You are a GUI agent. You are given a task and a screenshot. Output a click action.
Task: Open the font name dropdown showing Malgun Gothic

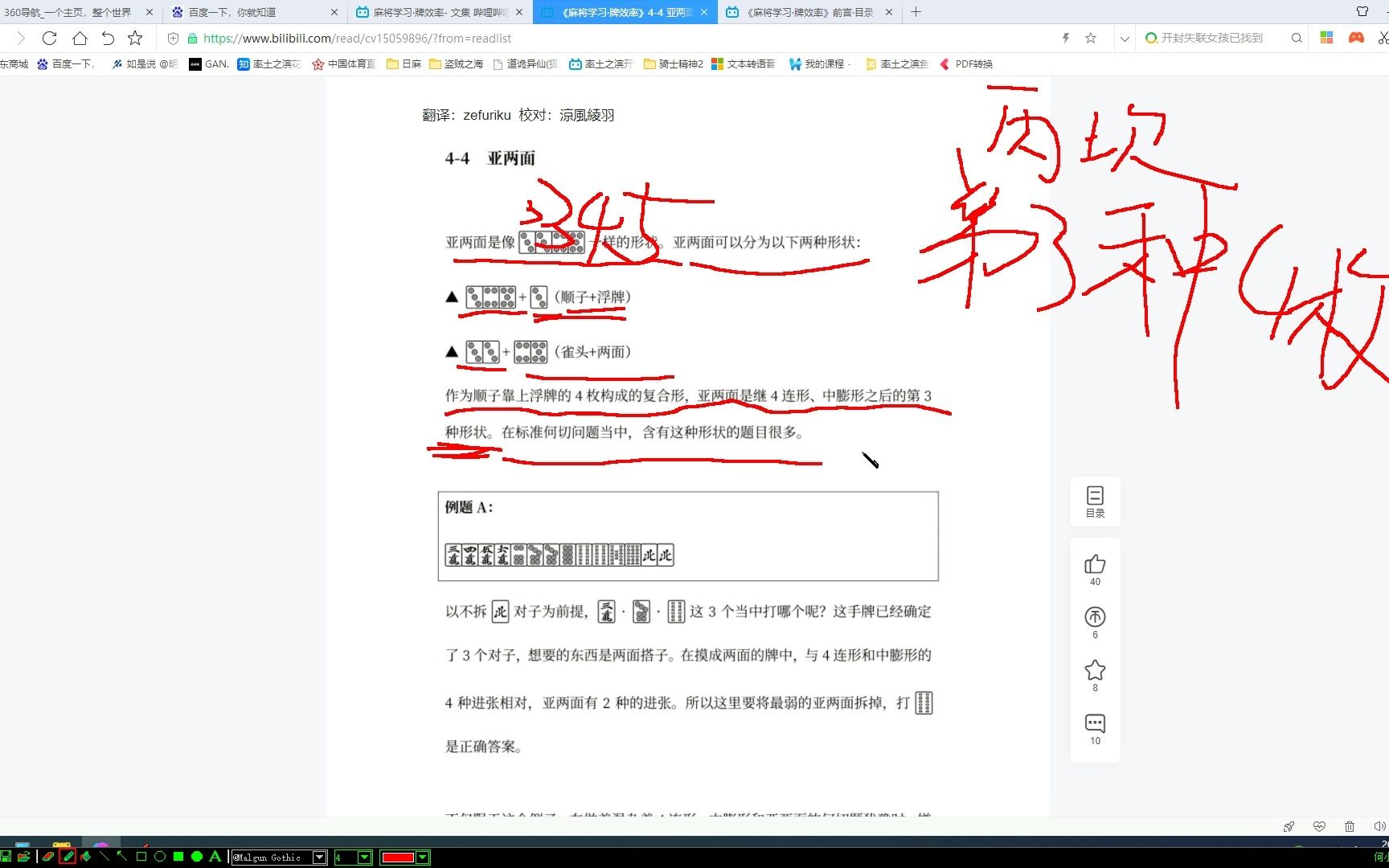click(x=319, y=858)
